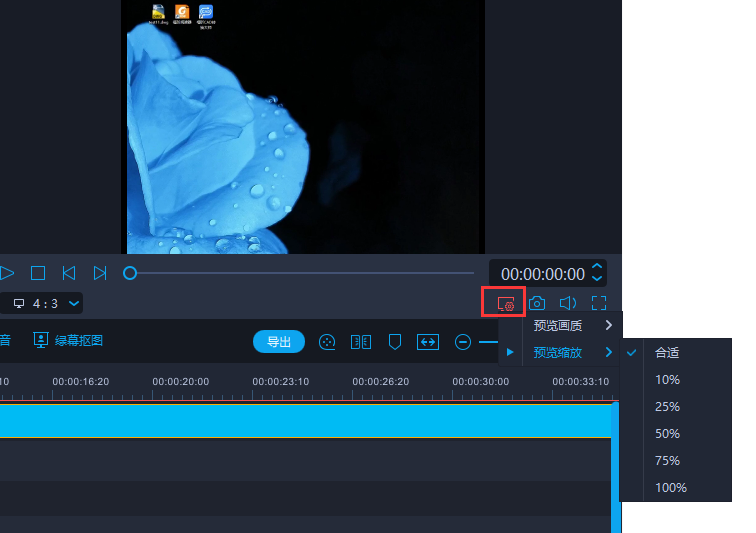Select the 合适 fit zoom option
Viewport: 756px width, 533px height.
[667, 353]
